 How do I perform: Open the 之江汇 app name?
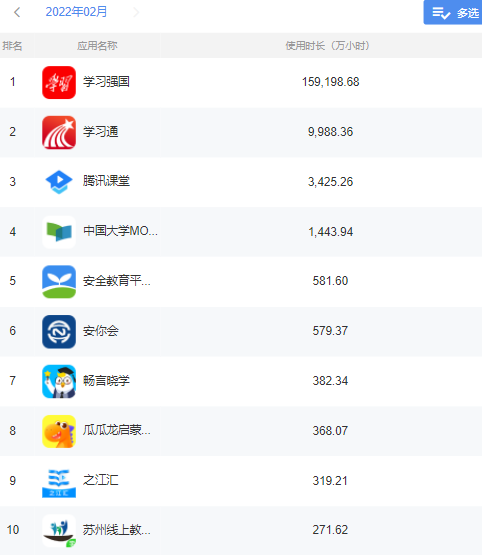click(x=101, y=480)
